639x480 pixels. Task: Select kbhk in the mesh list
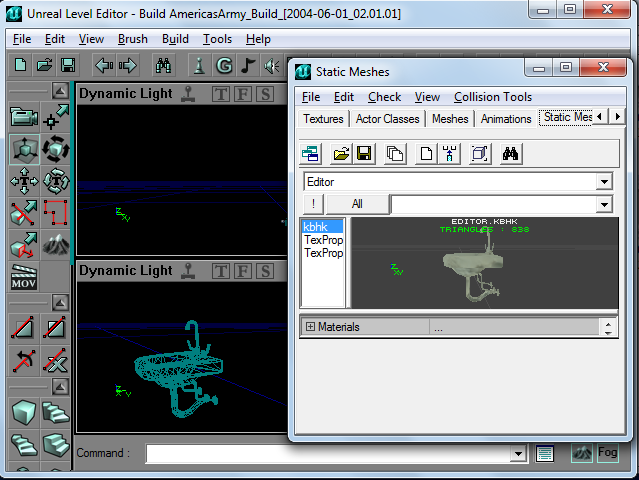click(322, 227)
